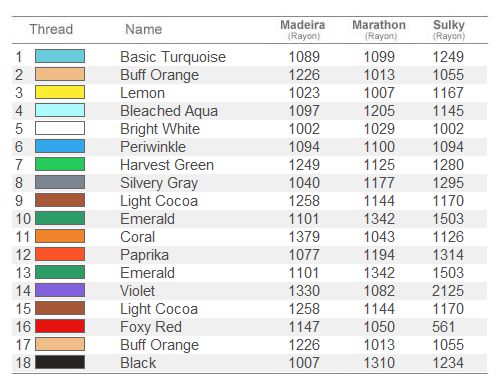
Task: Pick the Bleached Aqua color swatch
Action: tap(60, 110)
